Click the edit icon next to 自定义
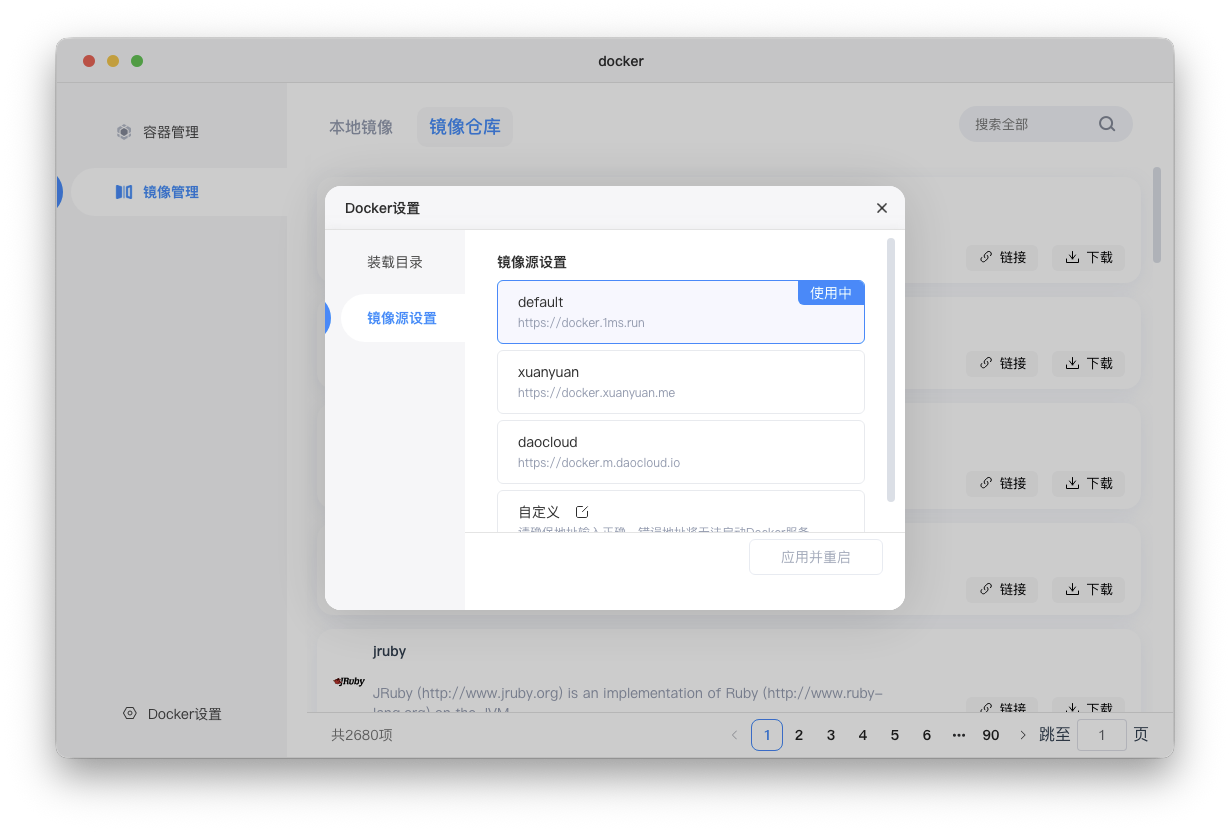The image size is (1230, 832). pyautogui.click(x=582, y=512)
